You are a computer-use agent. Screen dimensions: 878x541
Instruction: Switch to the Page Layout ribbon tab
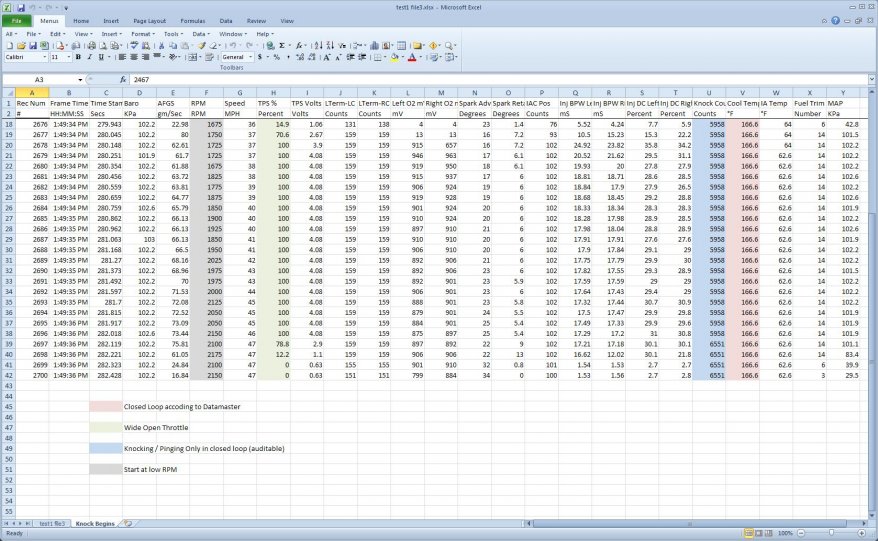150,21
